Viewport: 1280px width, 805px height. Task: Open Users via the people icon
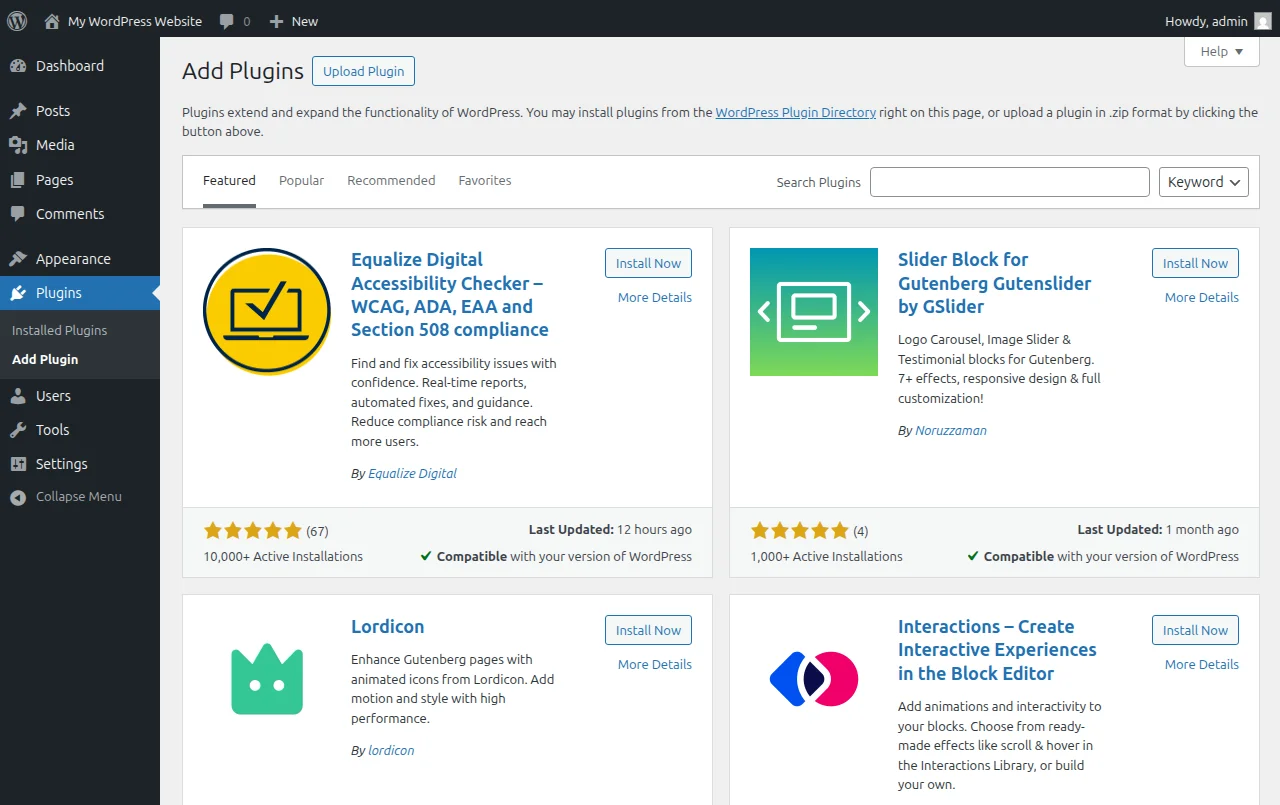point(22,395)
